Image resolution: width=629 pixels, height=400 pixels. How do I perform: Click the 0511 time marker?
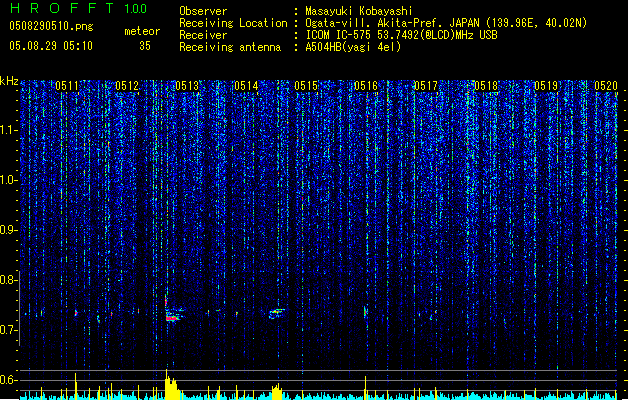[x=67, y=86]
